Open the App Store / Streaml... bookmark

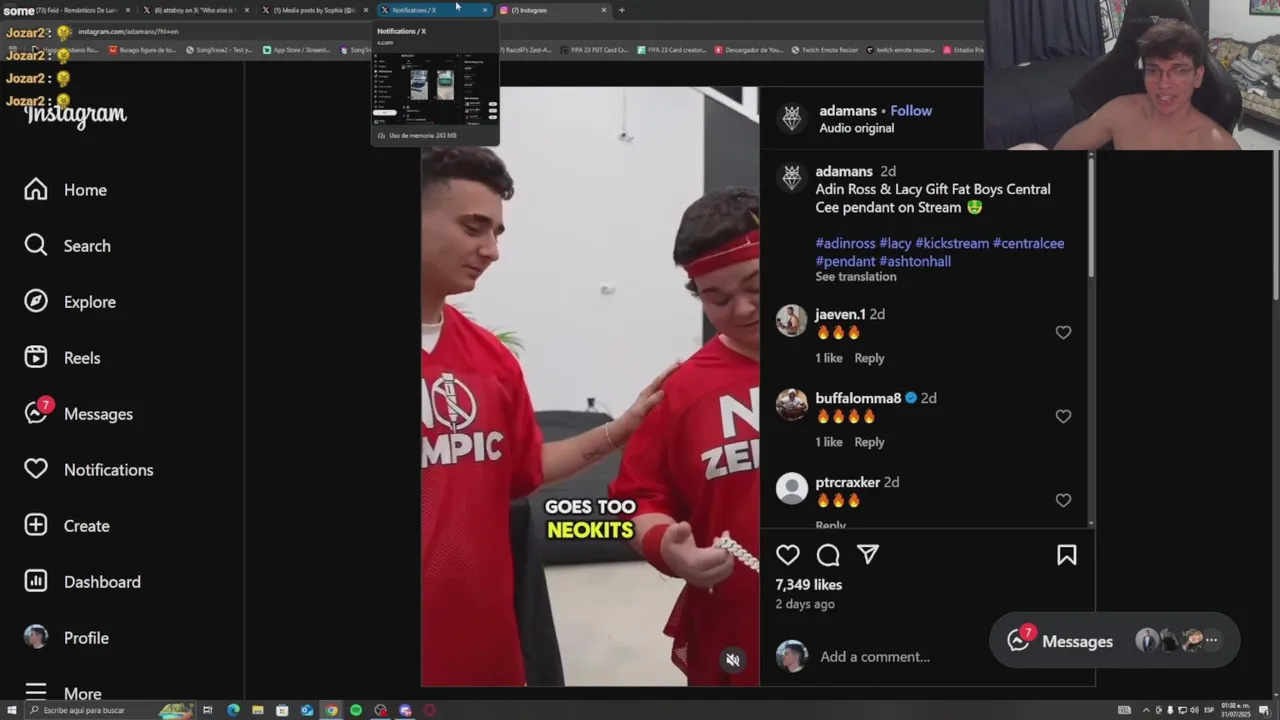[298, 50]
